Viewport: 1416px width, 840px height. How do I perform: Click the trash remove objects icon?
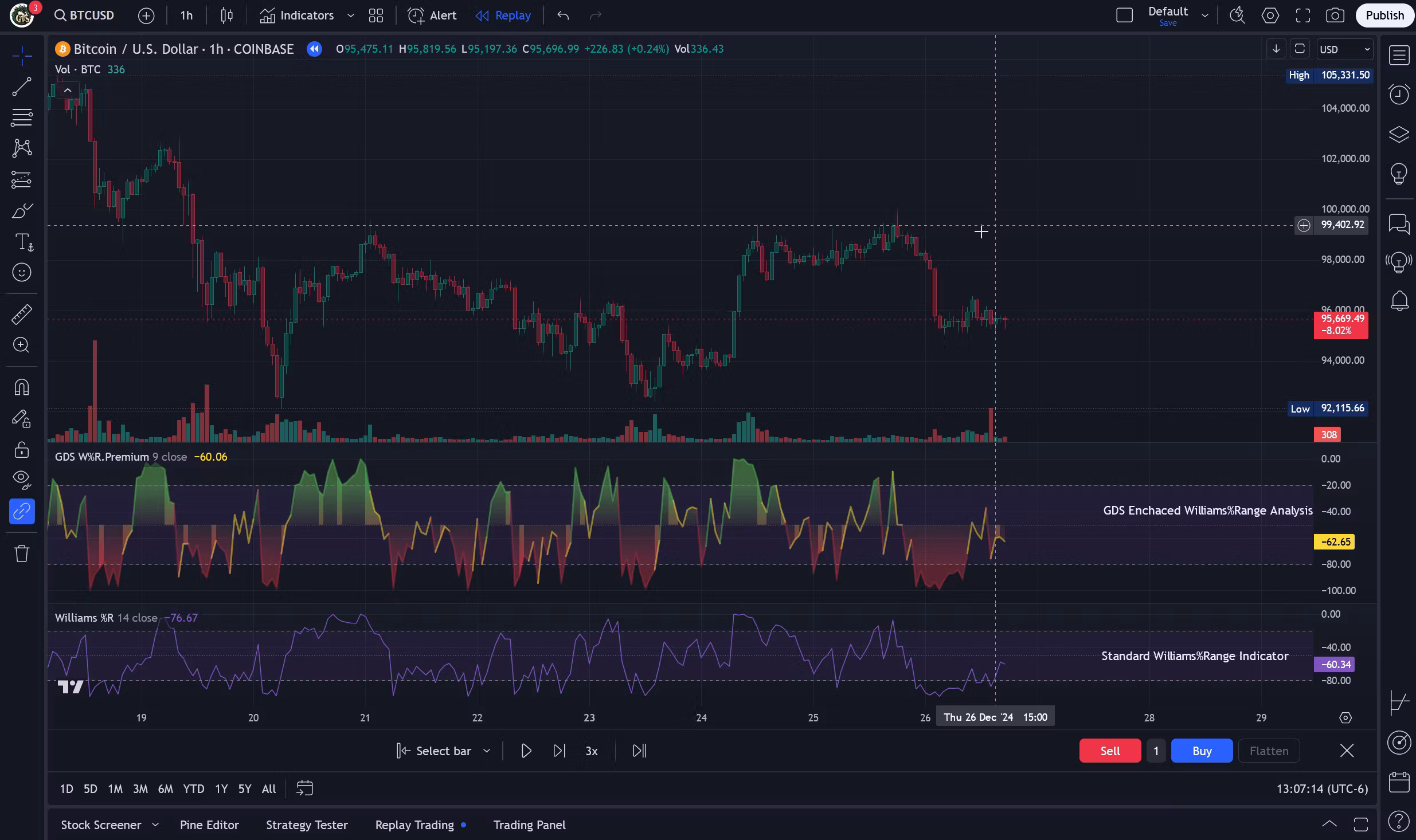pyautogui.click(x=22, y=554)
